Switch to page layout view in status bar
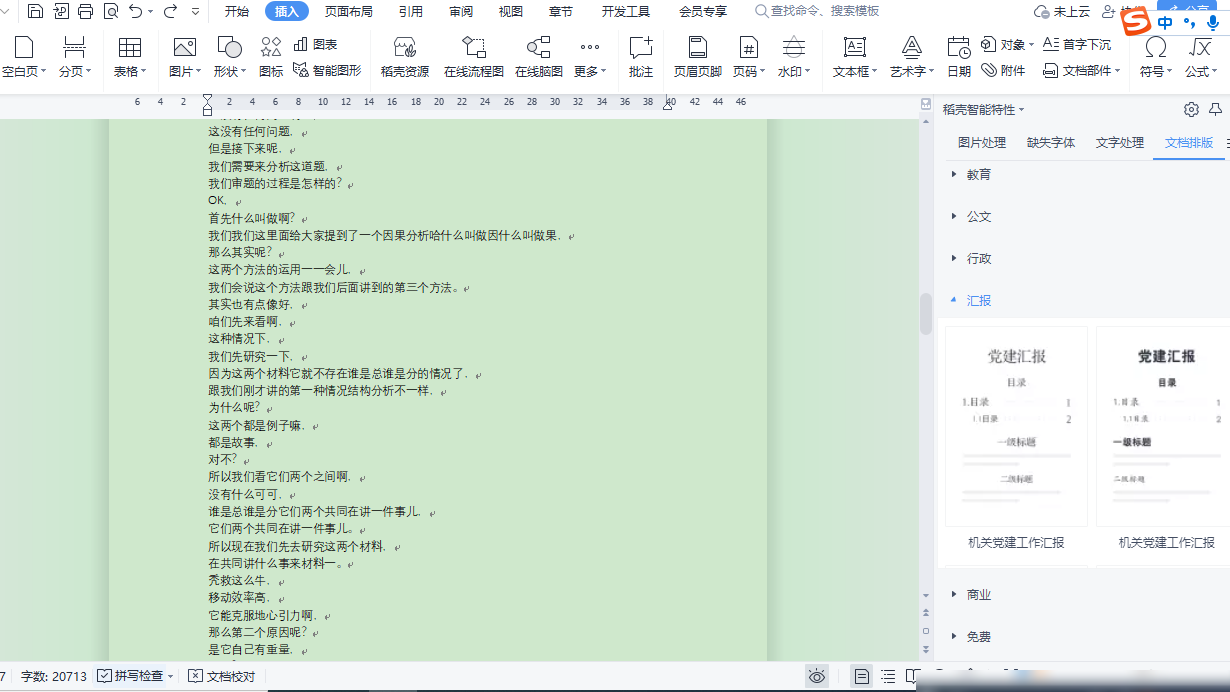Viewport: 1230px width, 692px height. click(862, 677)
